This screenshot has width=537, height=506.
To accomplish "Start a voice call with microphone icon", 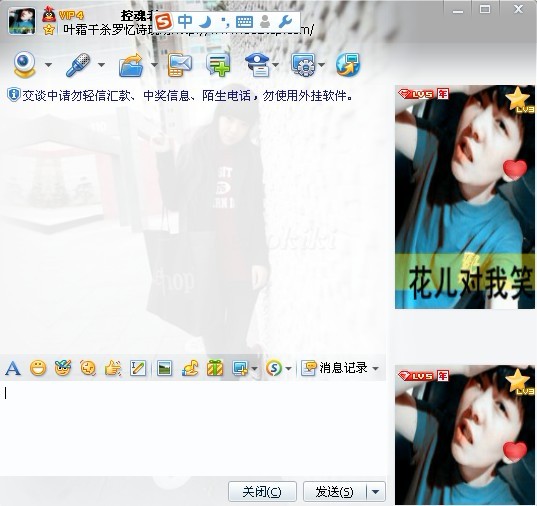I will click(x=78, y=64).
